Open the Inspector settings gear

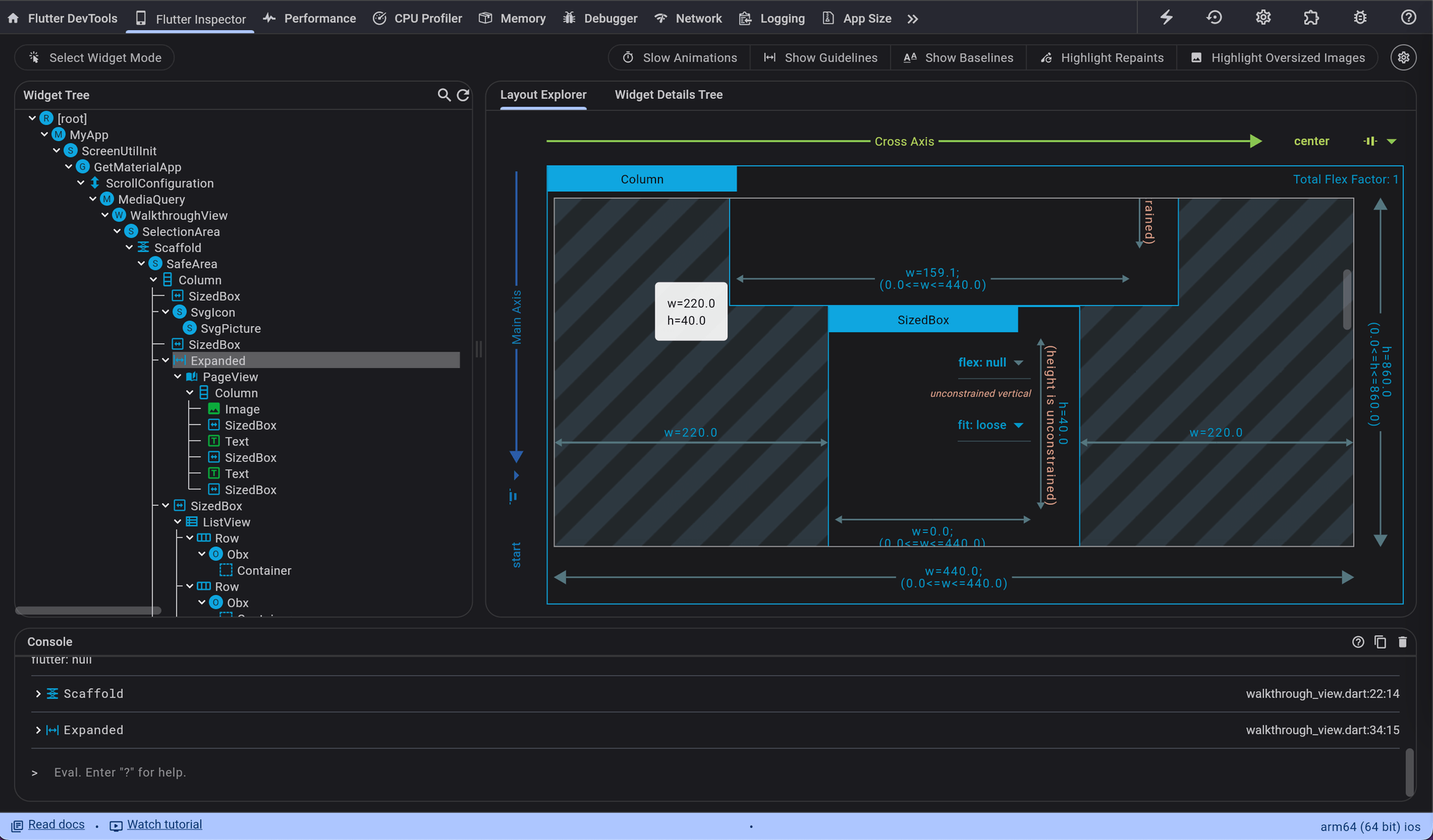[1403, 57]
